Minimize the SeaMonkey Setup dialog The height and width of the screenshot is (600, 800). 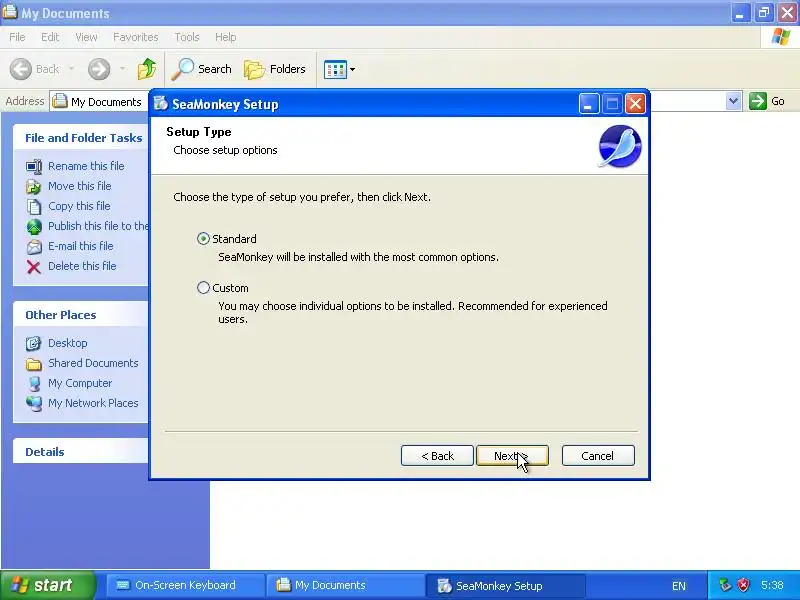[589, 104]
